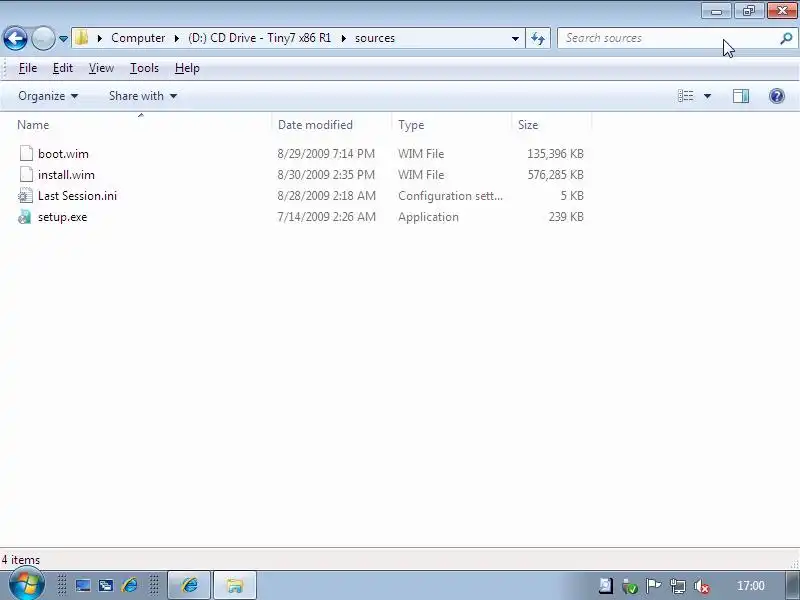This screenshot has height=600, width=800.
Task: Click the setup.exe file name
Action: [62, 217]
